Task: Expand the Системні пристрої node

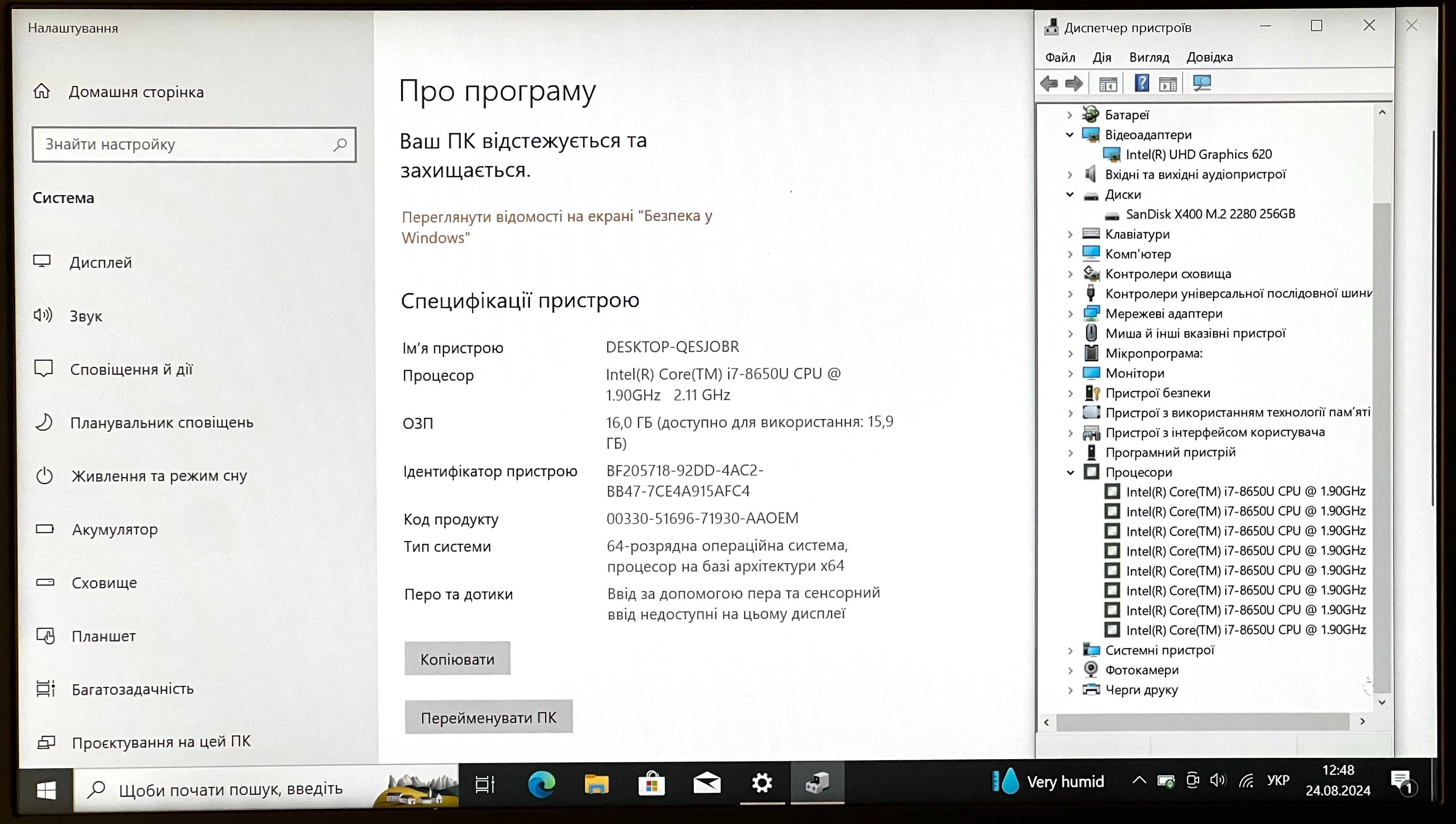Action: [1070, 650]
